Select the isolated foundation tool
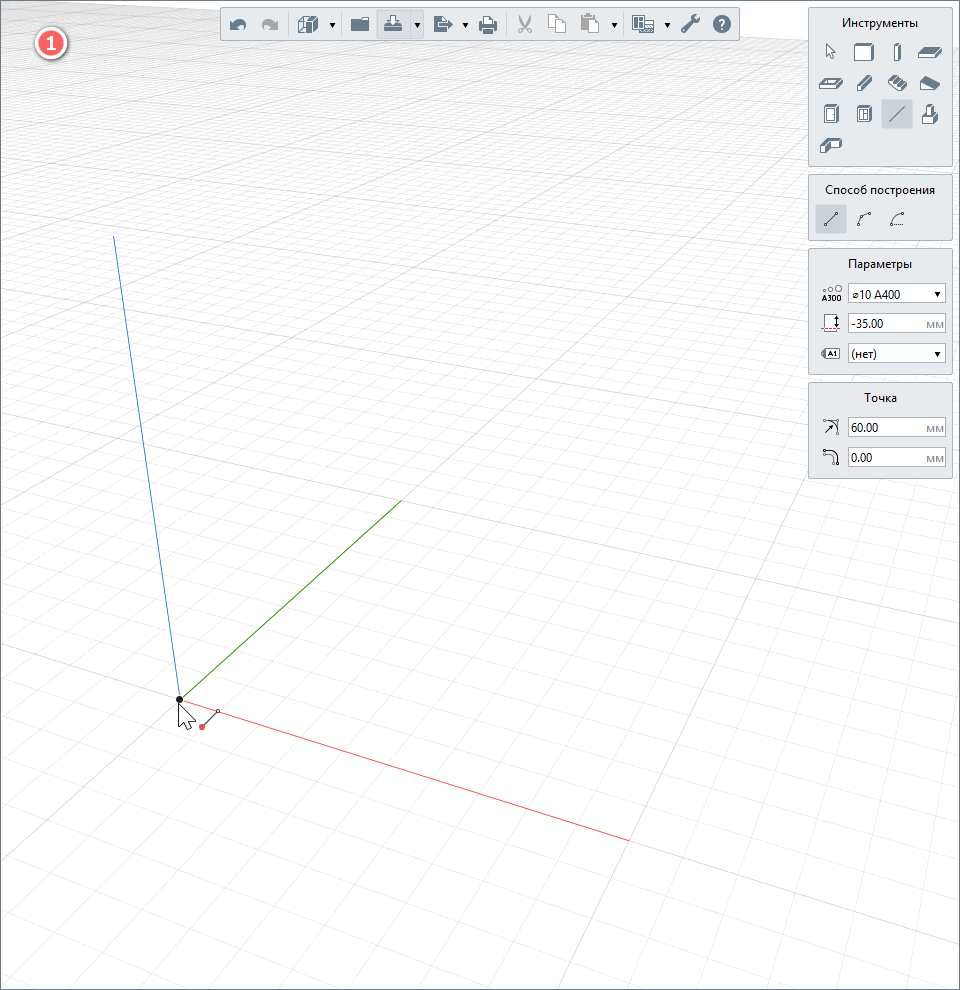The image size is (960, 990). (930, 114)
